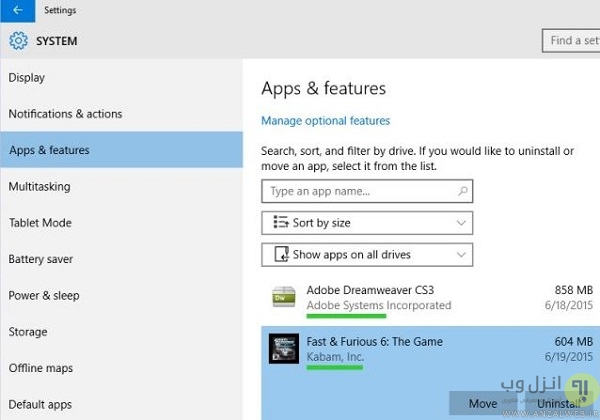This screenshot has width=600, height=420.
Task: Expand the Show apps on all drives dropdown
Action: tap(367, 255)
